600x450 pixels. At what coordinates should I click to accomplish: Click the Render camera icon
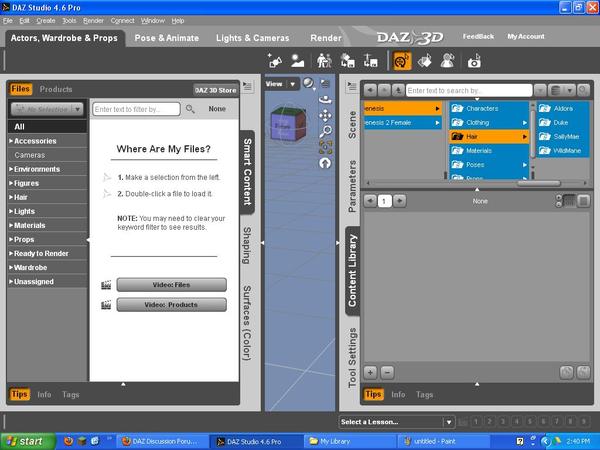pyautogui.click(x=474, y=60)
